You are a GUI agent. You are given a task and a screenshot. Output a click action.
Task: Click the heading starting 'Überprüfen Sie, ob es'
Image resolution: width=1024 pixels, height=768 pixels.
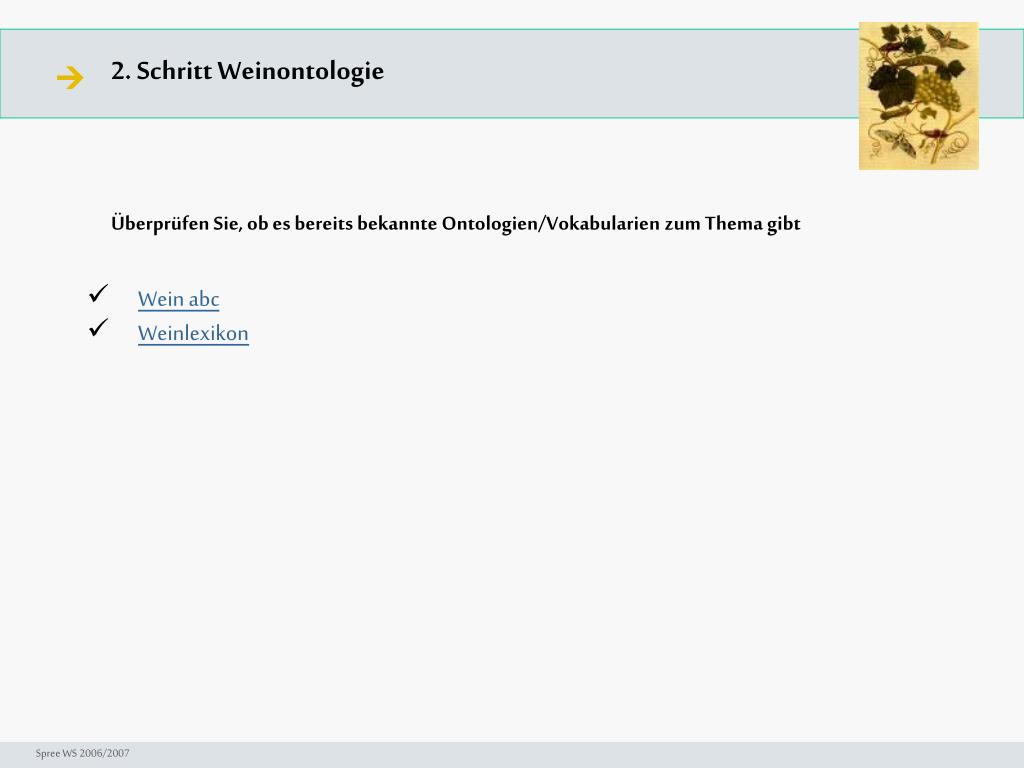click(x=456, y=224)
